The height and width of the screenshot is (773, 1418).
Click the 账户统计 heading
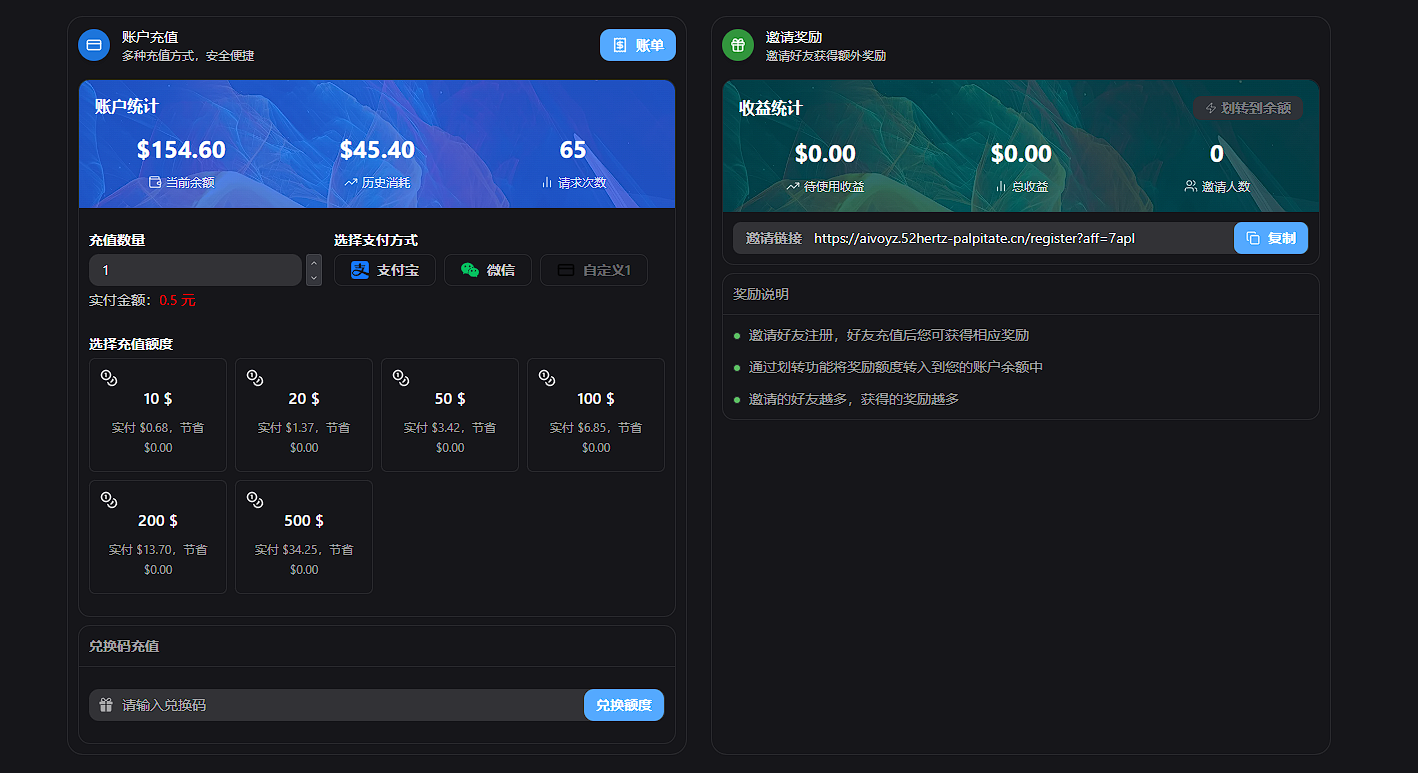(127, 106)
